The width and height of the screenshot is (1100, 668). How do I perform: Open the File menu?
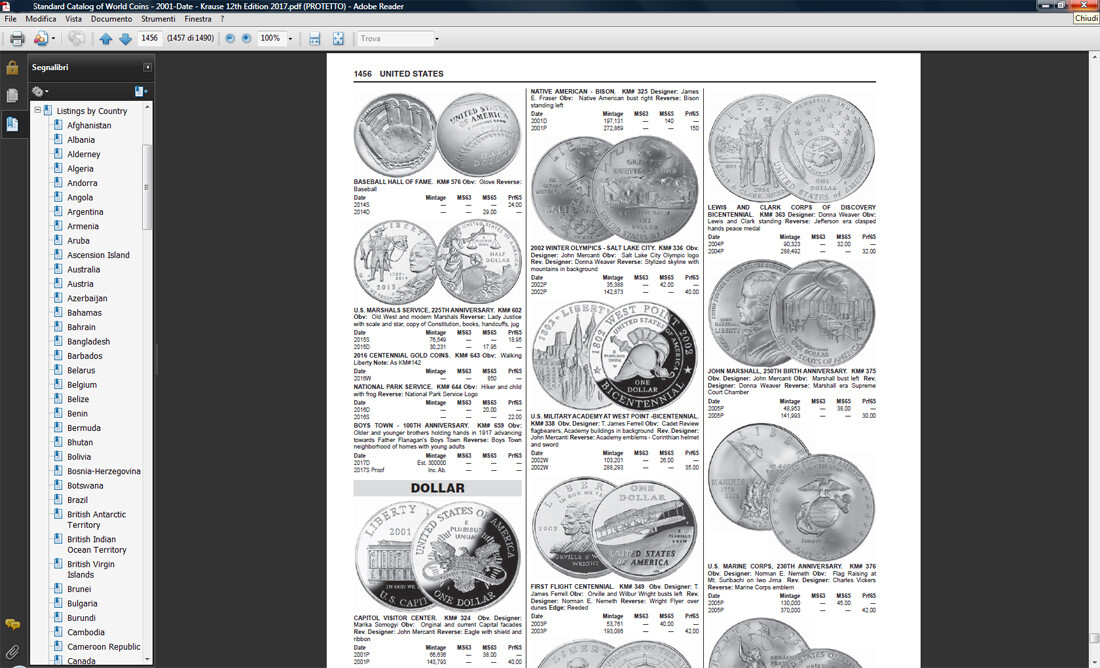click(11, 19)
